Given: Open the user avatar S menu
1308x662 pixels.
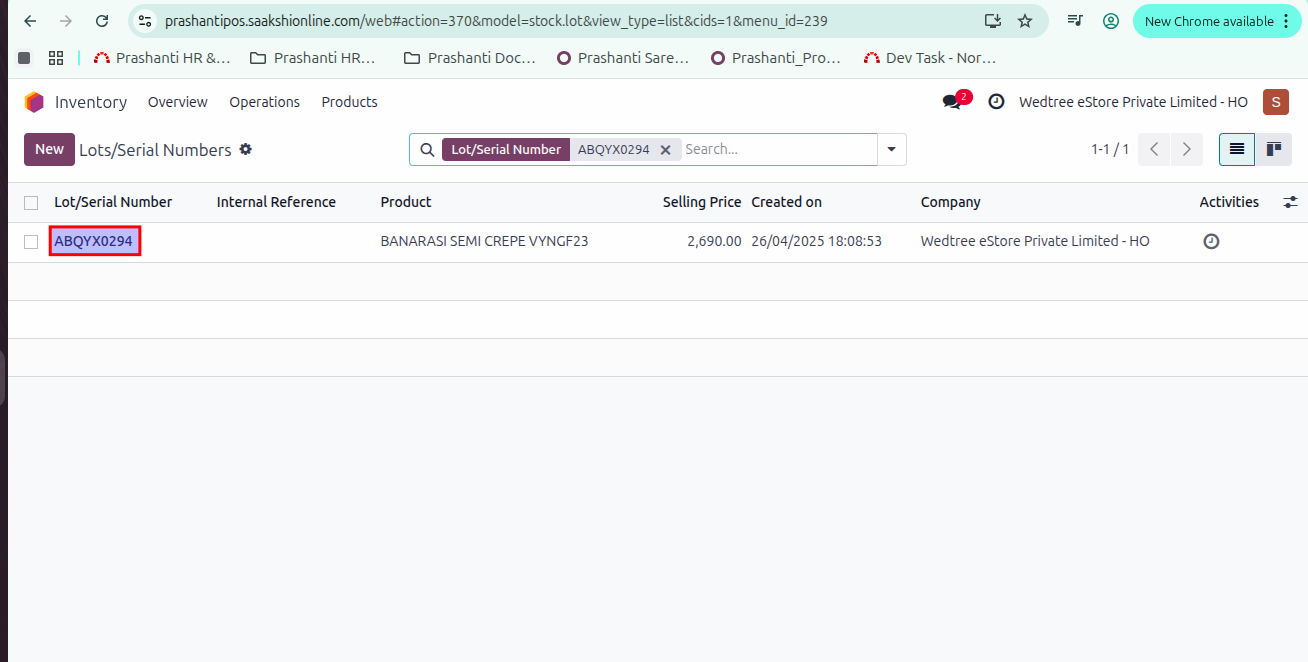Looking at the screenshot, I should pos(1275,102).
